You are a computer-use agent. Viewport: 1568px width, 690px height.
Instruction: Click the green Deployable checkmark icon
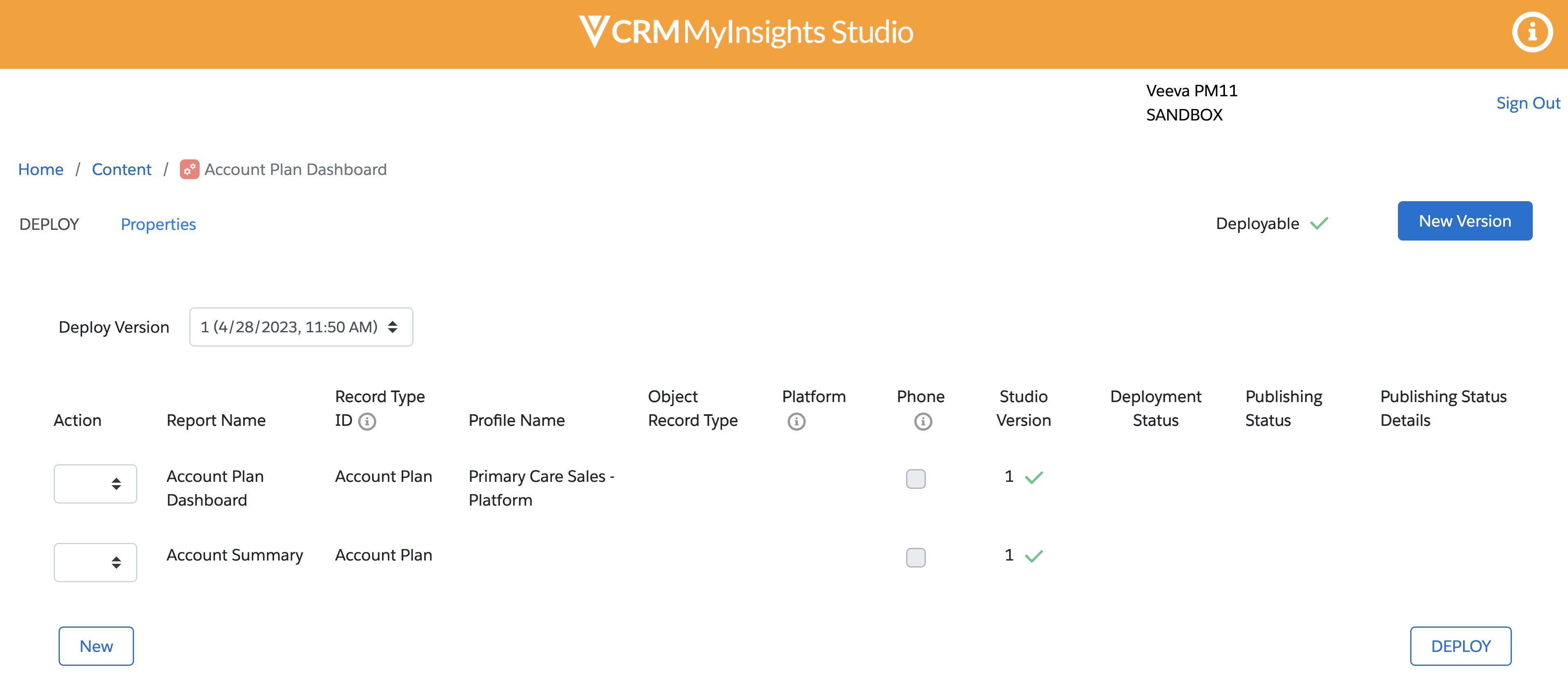click(x=1319, y=224)
